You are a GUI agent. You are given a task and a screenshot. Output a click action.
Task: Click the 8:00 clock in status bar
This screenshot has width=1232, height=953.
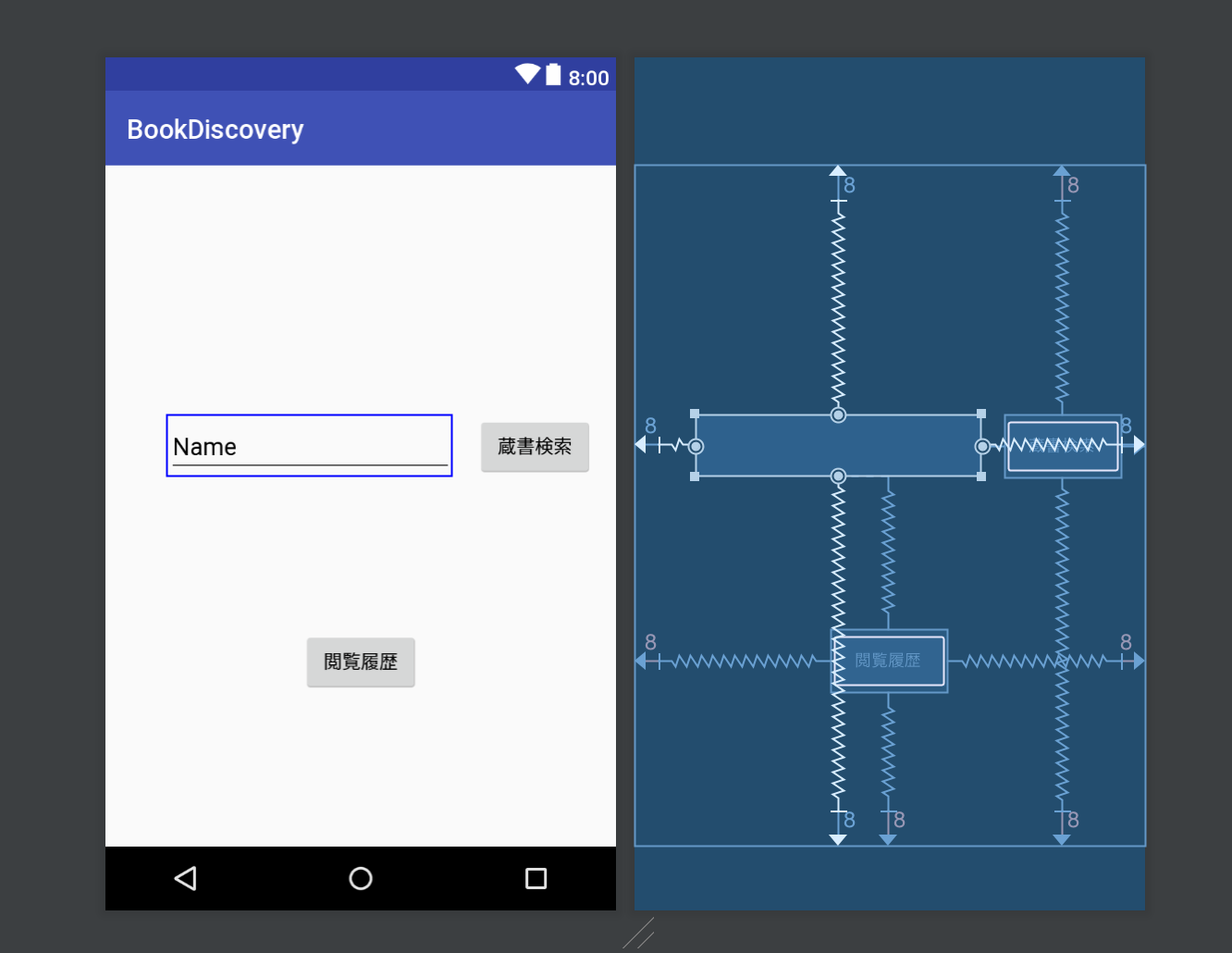[x=588, y=78]
